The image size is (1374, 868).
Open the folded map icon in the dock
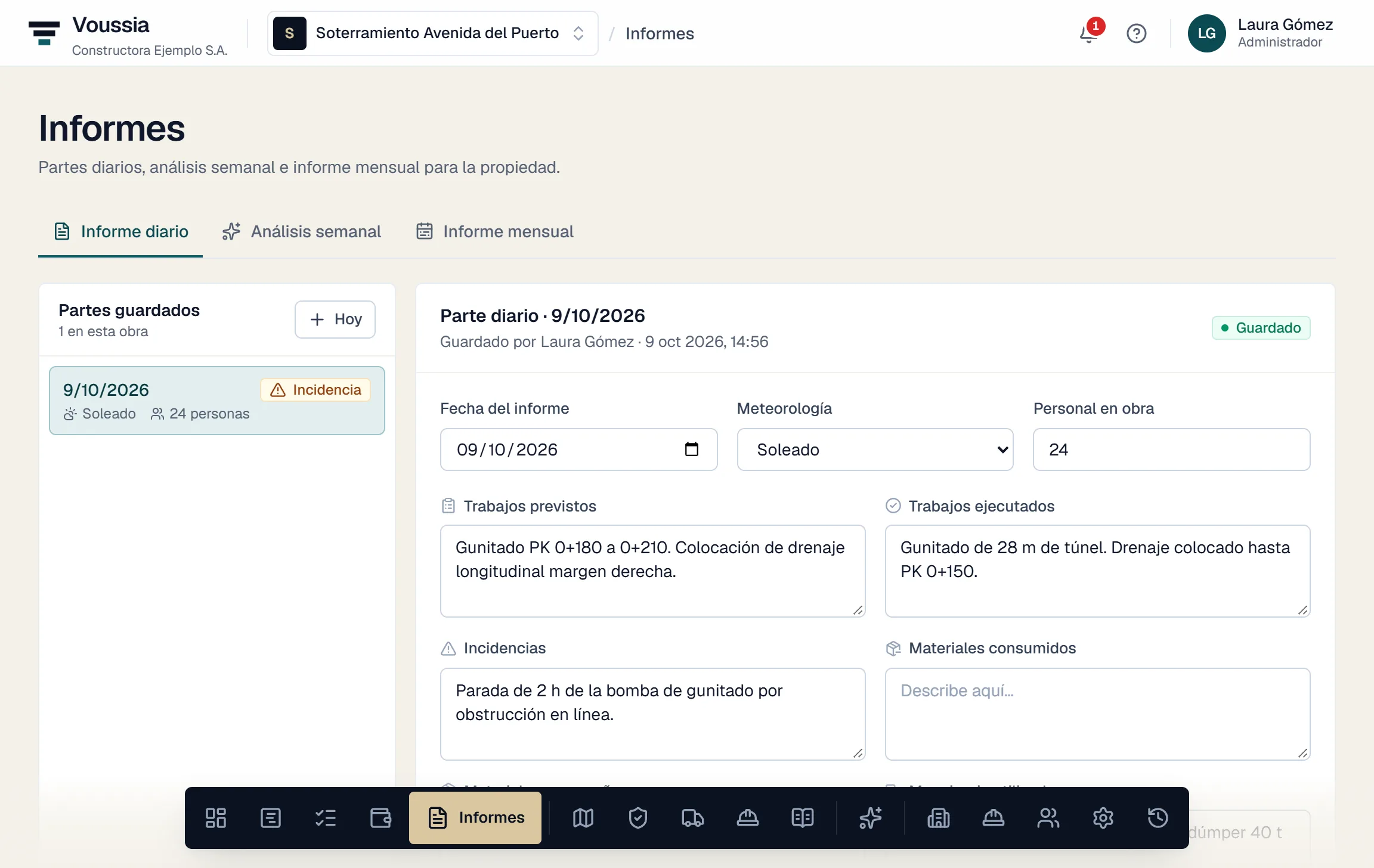(583, 818)
